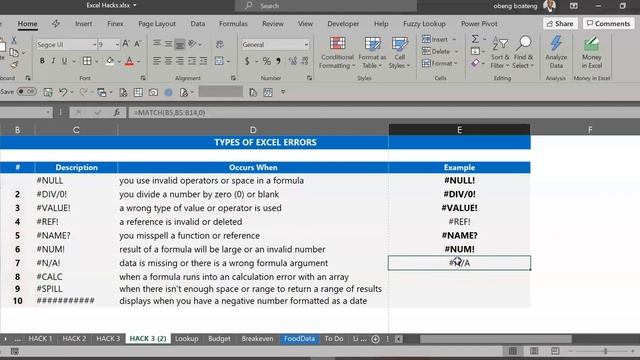Screen dimensions: 640x360
Task: Open the font name Segoe UI dropdown
Action: [94, 44]
